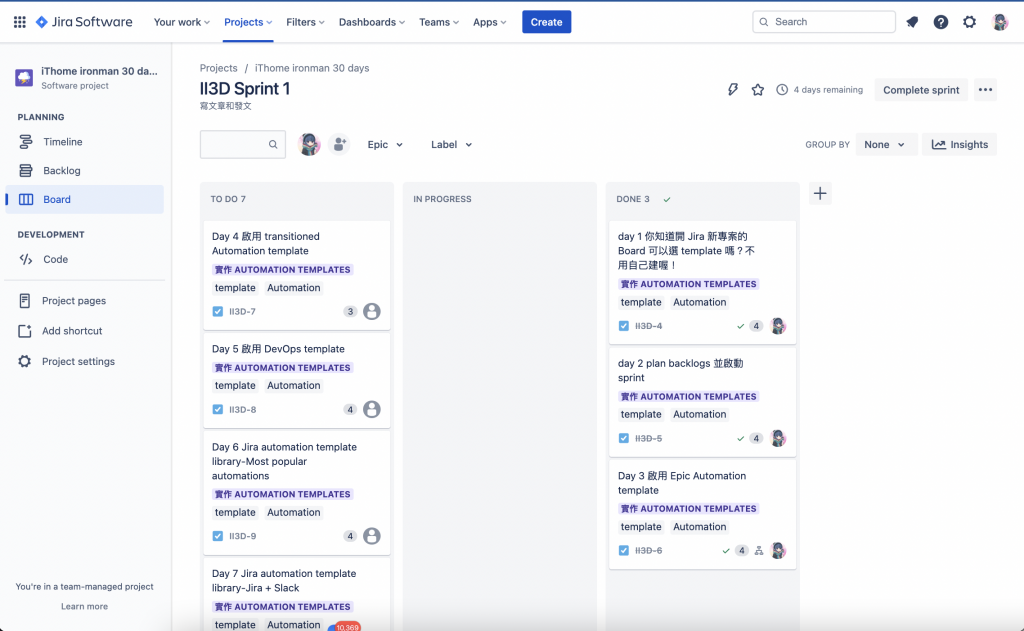The height and width of the screenshot is (631, 1024).
Task: Click task type checkbox on II3D-5
Action: point(624,438)
